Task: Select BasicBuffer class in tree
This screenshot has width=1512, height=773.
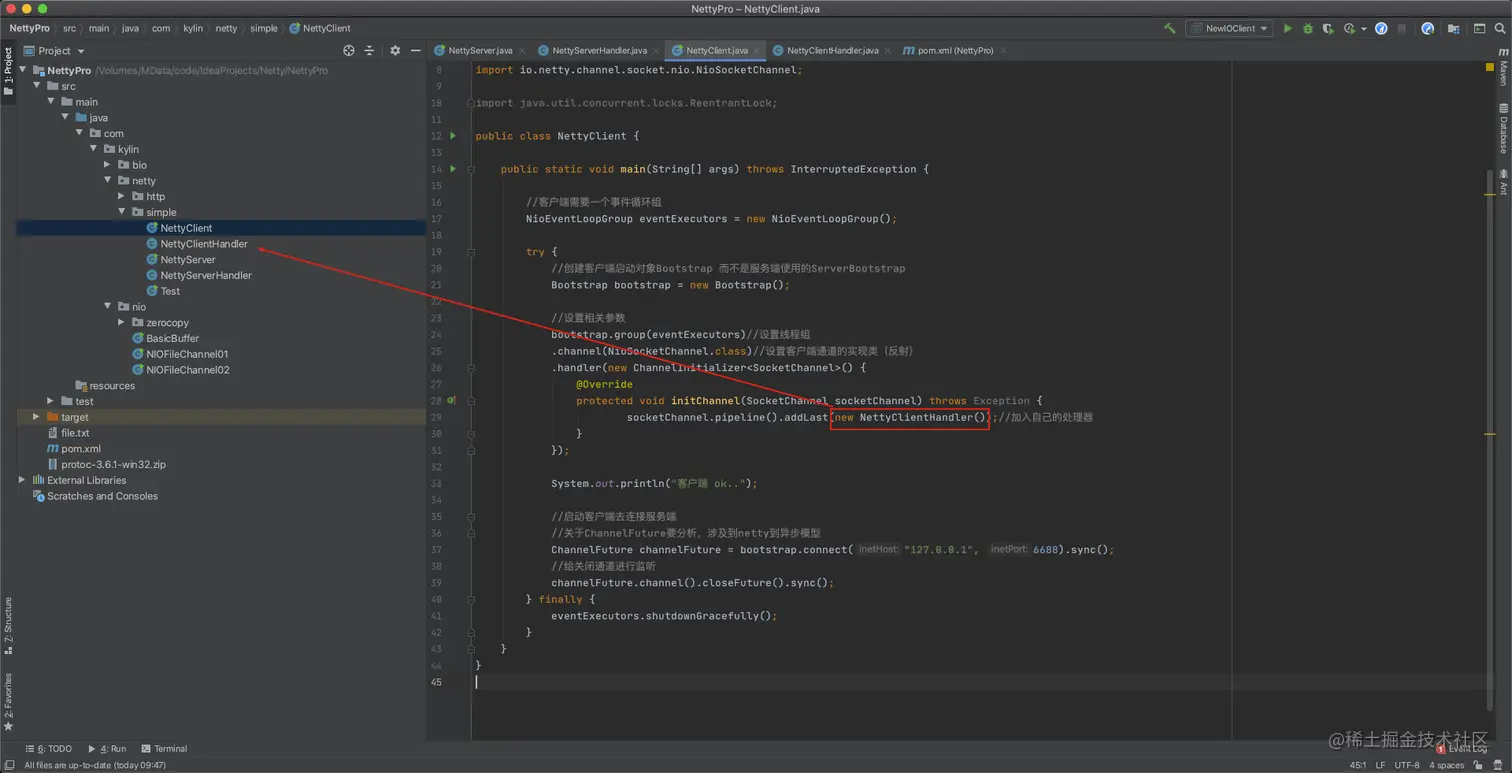Action: point(172,338)
